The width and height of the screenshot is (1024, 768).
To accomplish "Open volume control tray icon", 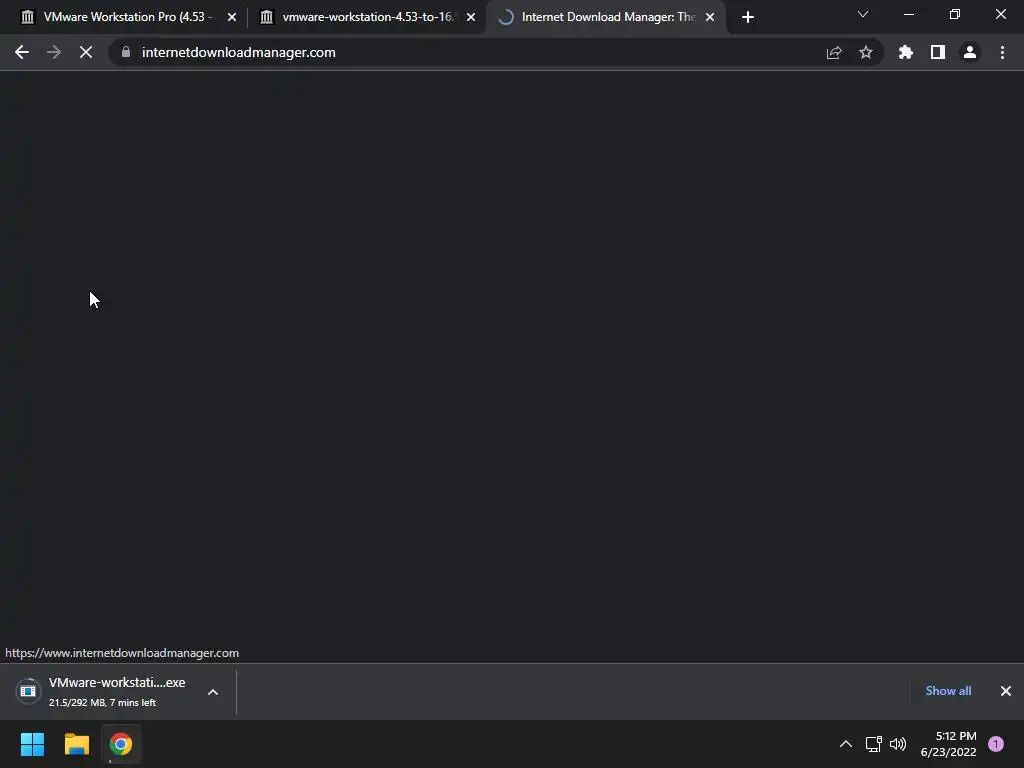I will pyautogui.click(x=898, y=744).
